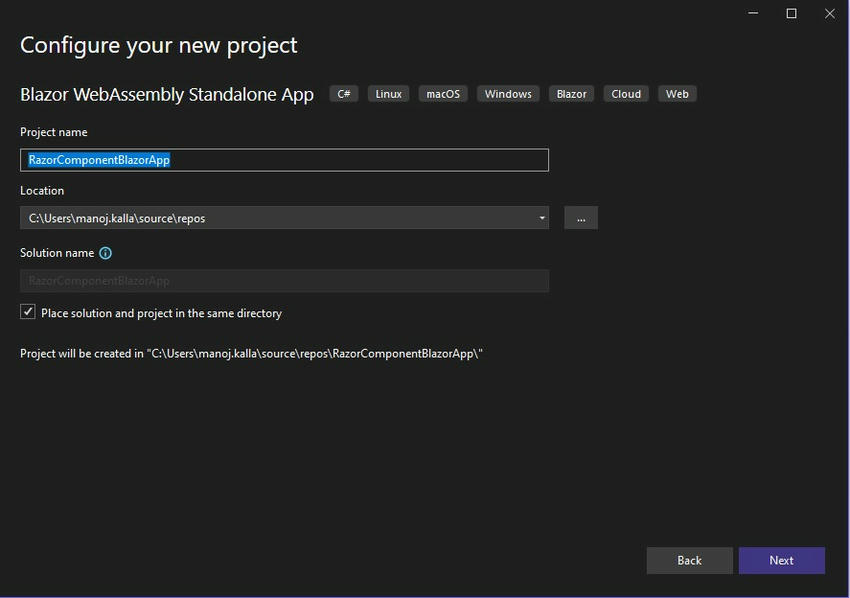Viewport: 850px width, 598px height.
Task: Click the Linux platform tag
Action: pyautogui.click(x=389, y=94)
